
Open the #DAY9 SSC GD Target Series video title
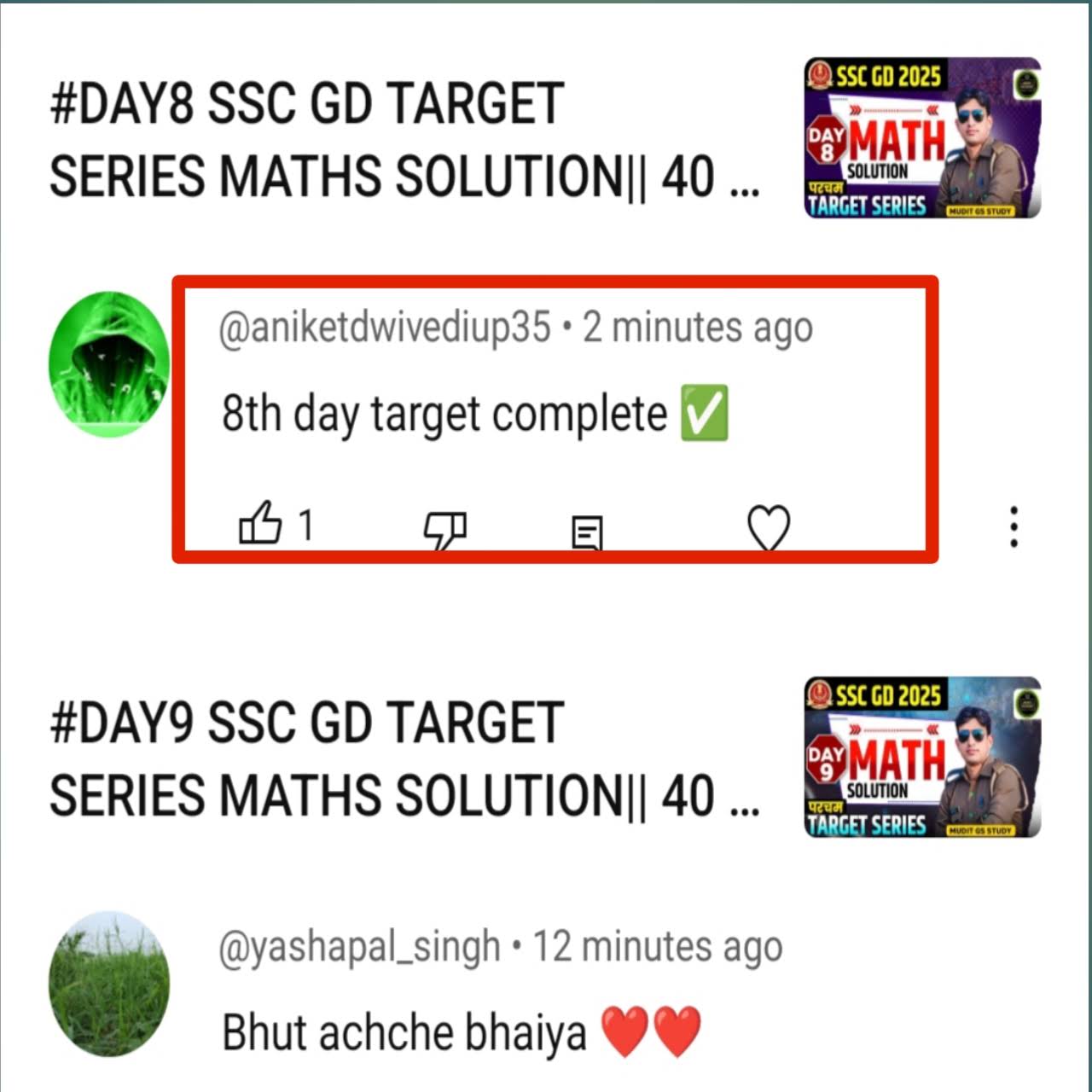click(404, 759)
